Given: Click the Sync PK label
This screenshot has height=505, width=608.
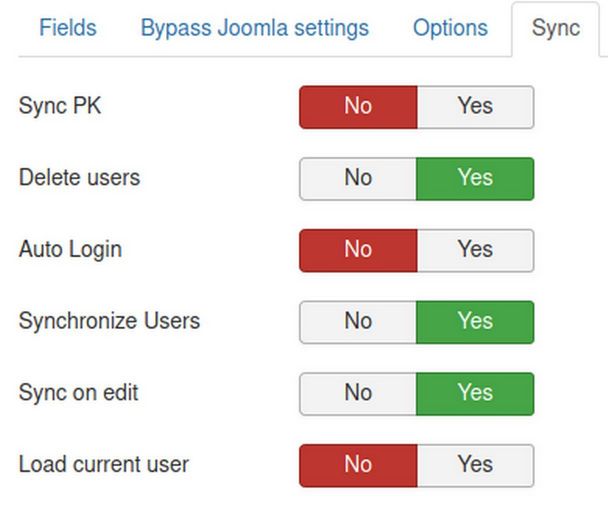Looking at the screenshot, I should (x=60, y=106).
